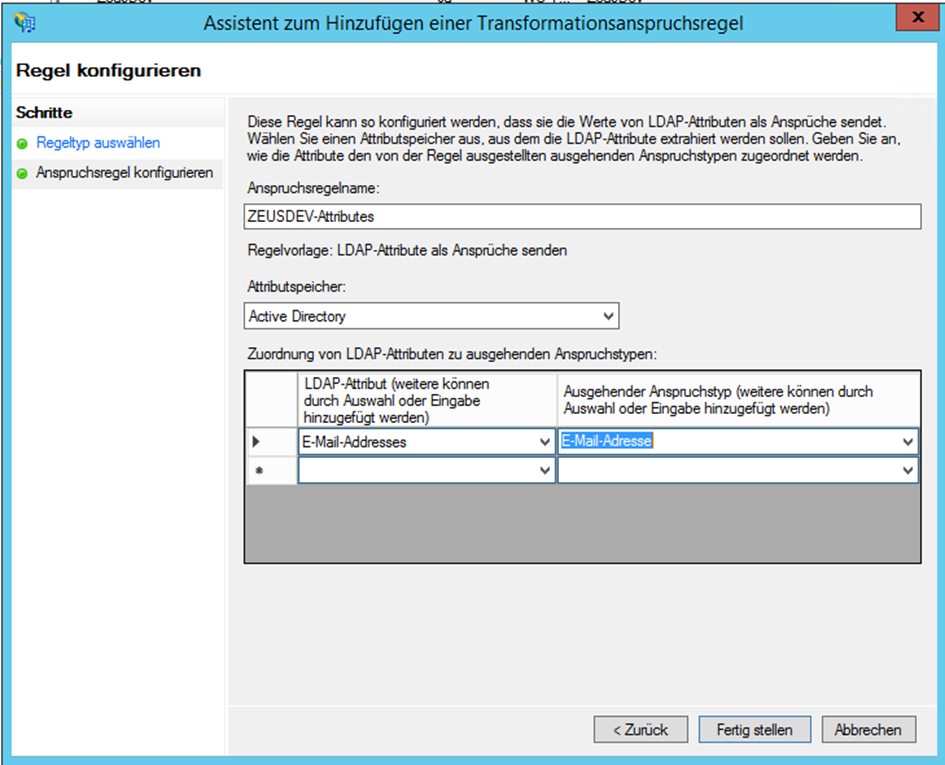Viewport: 945px width, 765px height.
Task: Cancel the wizard with "Abbrechen"
Action: (x=868, y=729)
